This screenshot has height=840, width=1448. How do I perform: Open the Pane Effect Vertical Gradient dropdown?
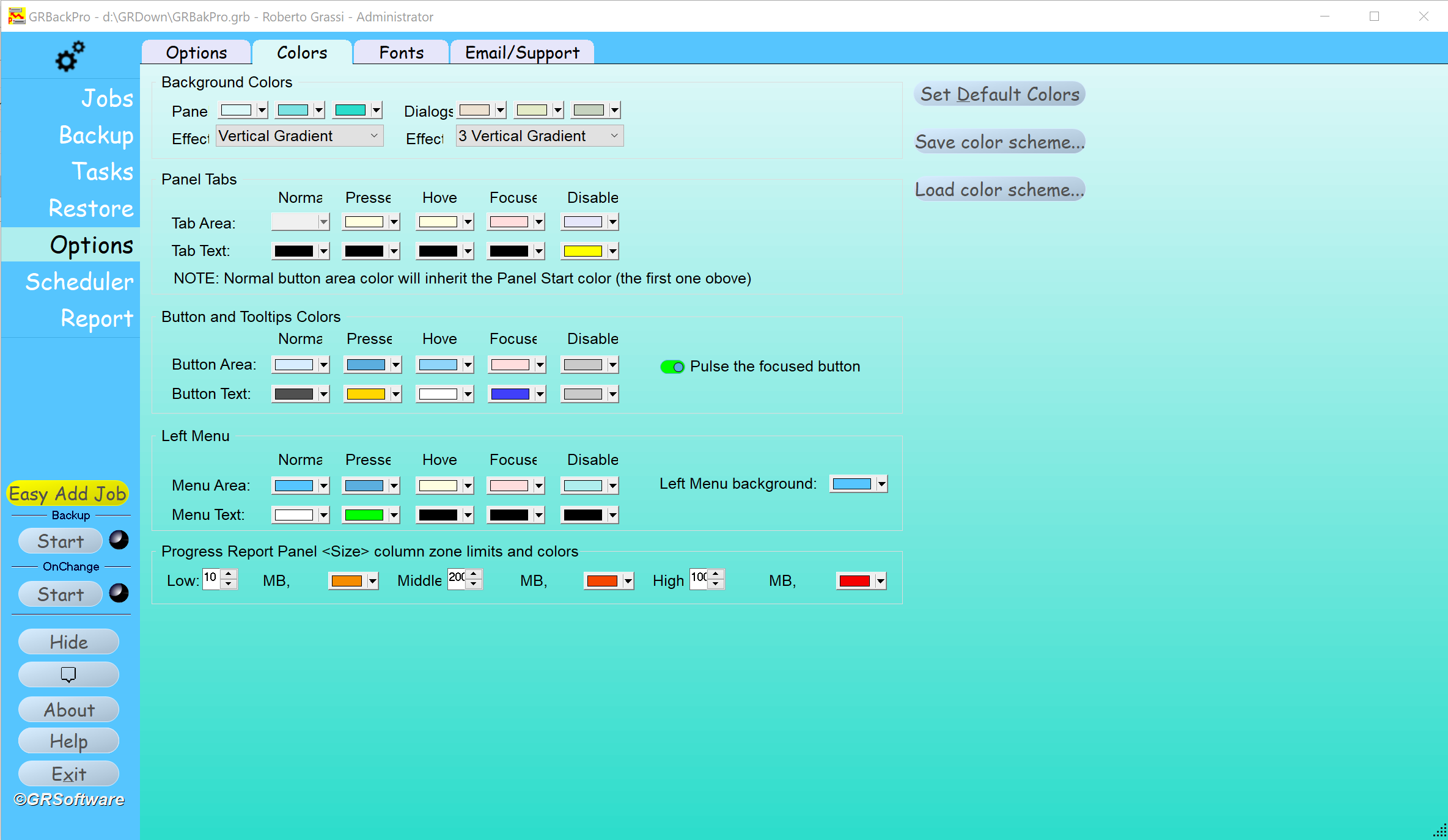300,136
